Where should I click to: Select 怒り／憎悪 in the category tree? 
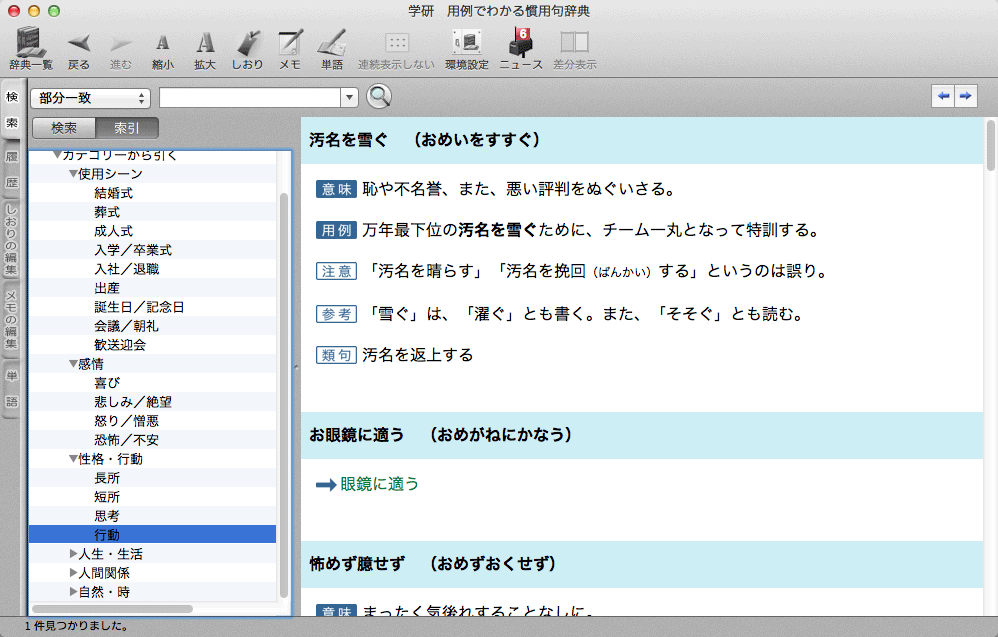click(126, 421)
